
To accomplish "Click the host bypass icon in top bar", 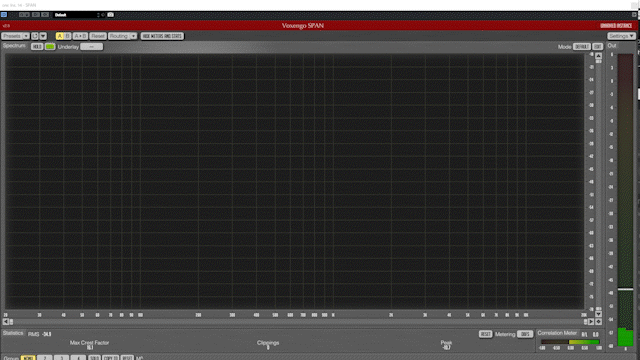I will (4, 15).
